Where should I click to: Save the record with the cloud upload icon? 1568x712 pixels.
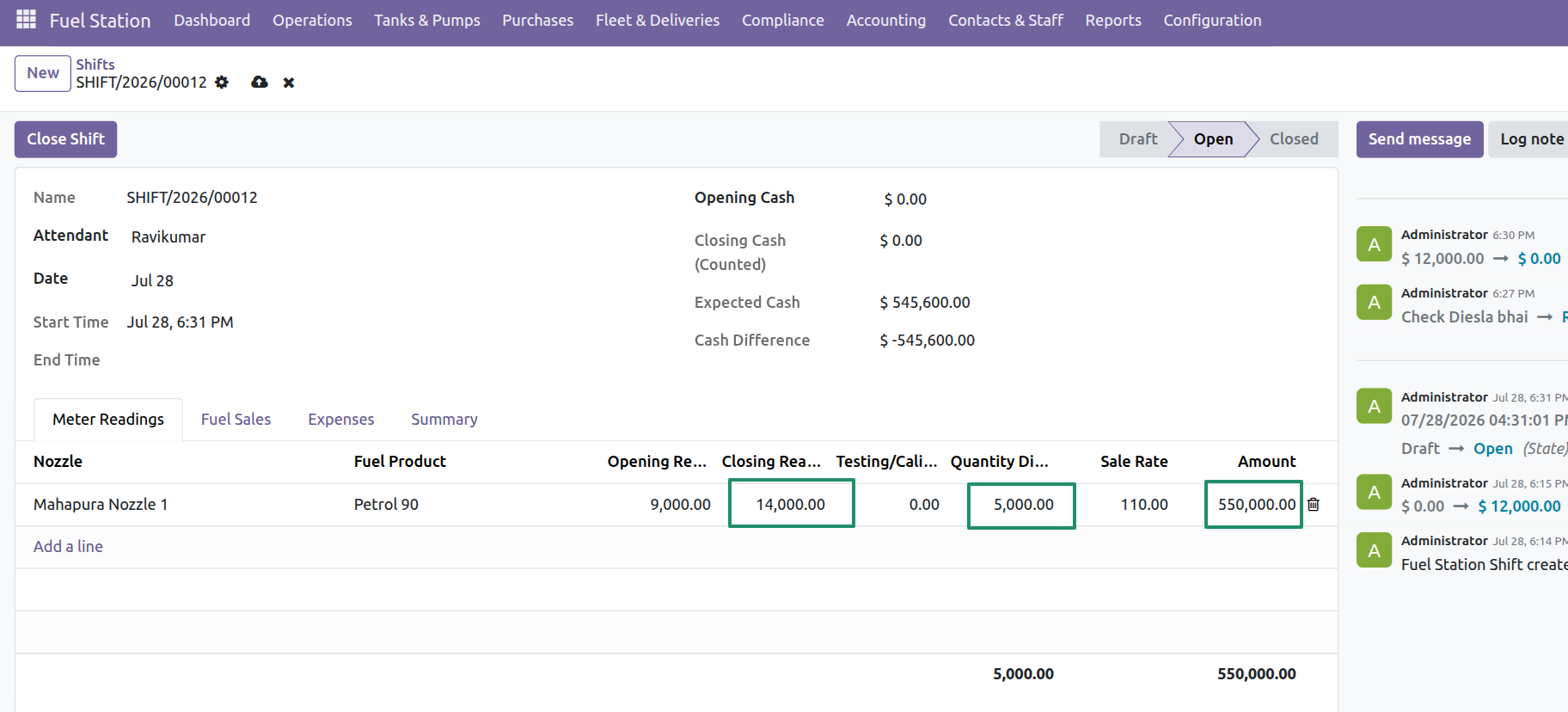260,83
